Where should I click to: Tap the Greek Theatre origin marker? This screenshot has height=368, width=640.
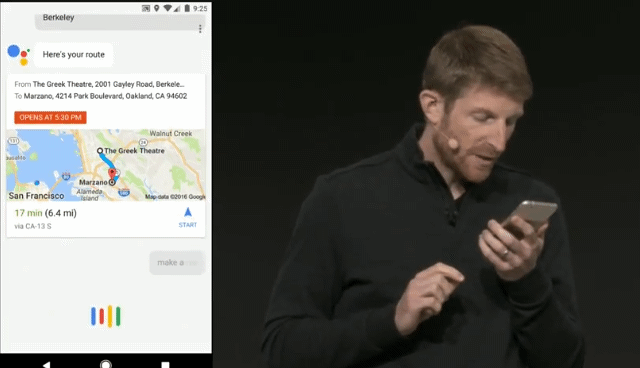coord(100,151)
